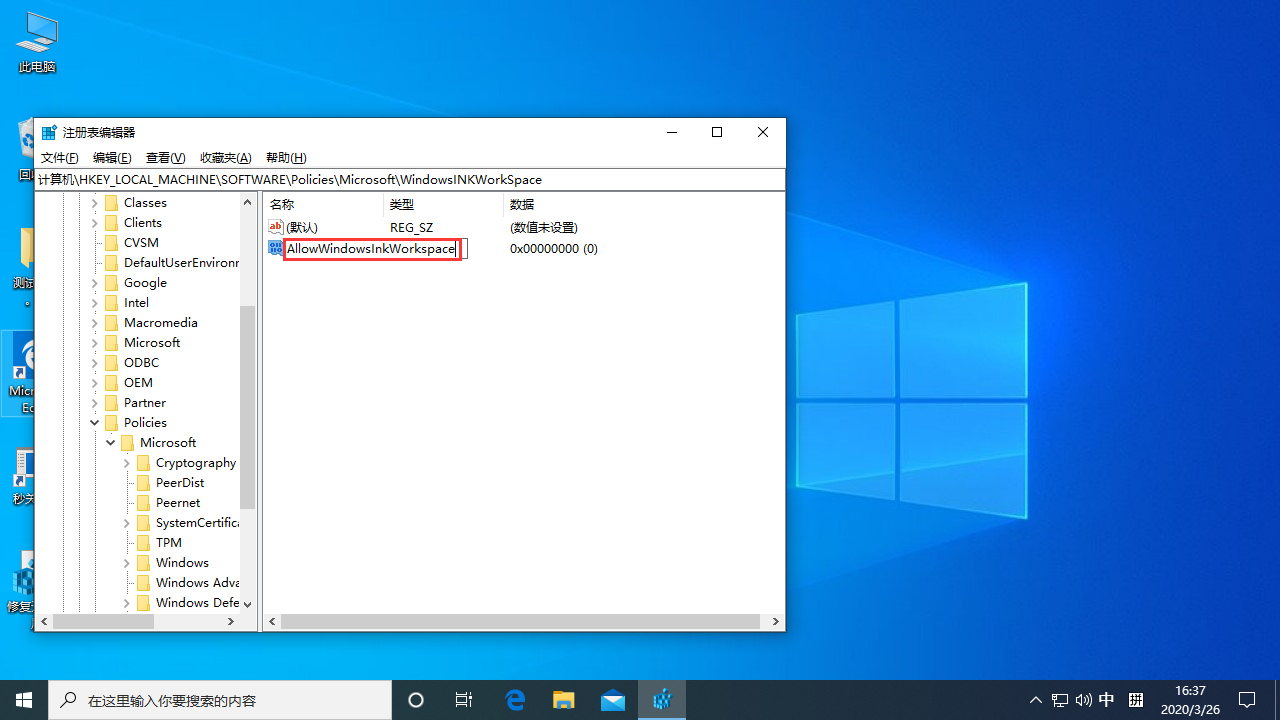Image resolution: width=1280 pixels, height=720 pixels.
Task: Open Task View from the taskbar
Action: (x=464, y=700)
